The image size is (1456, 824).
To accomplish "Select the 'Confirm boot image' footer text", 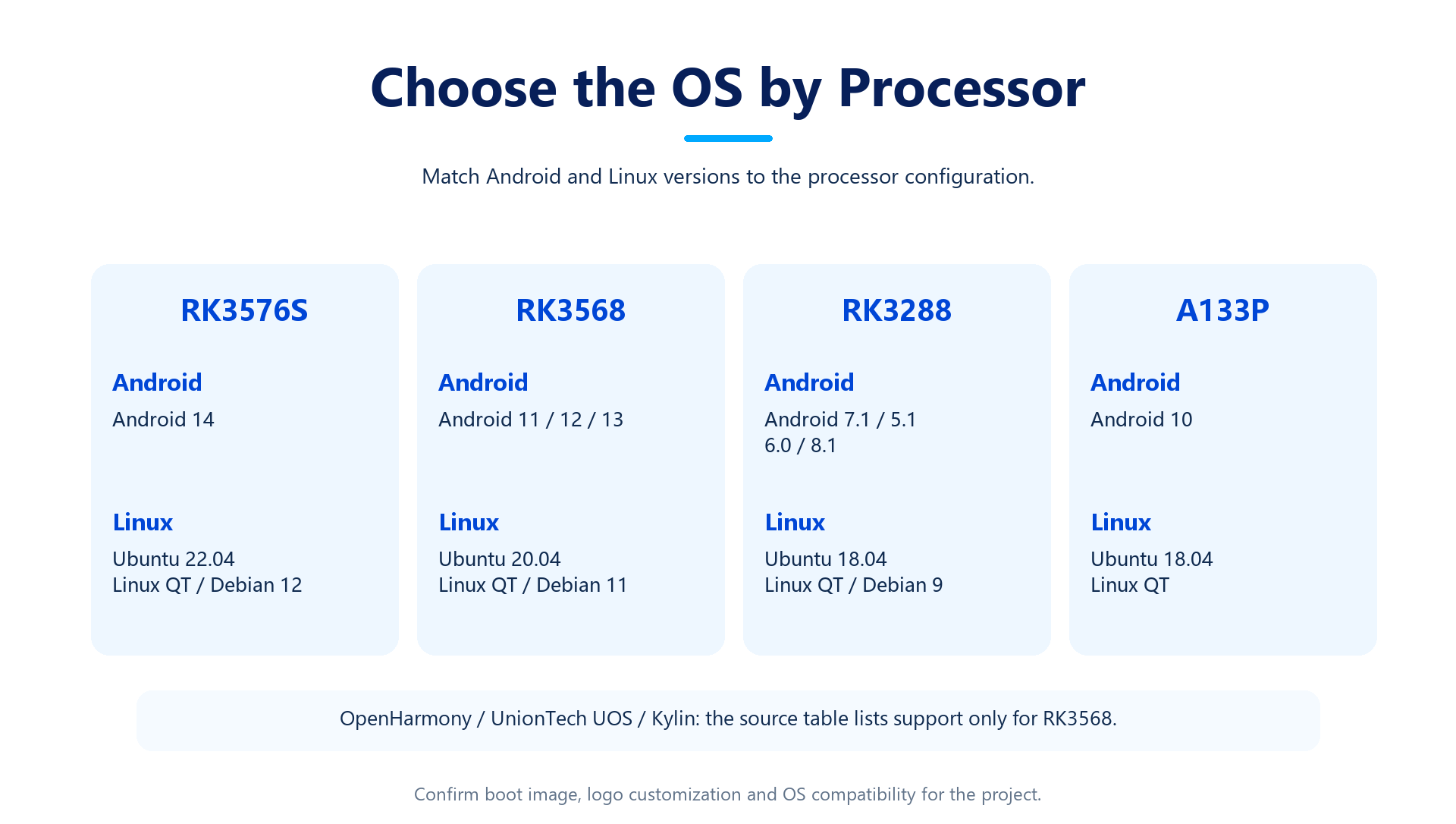I will pyautogui.click(x=728, y=794).
